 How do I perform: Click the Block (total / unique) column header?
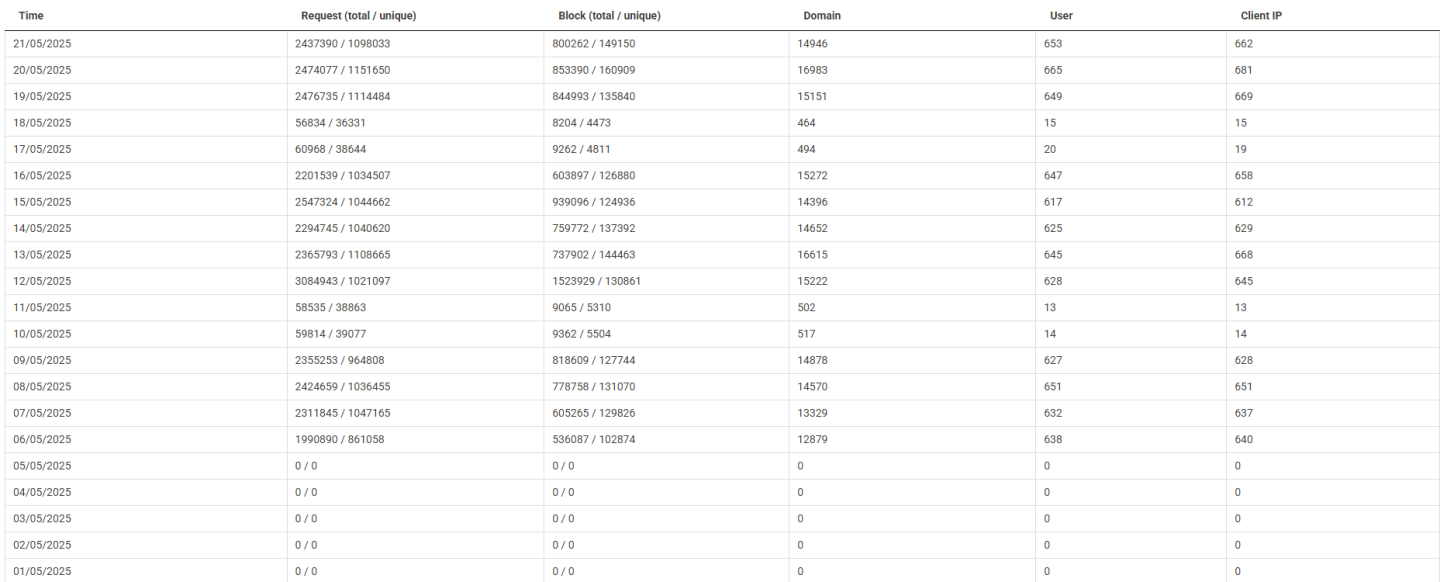click(609, 16)
